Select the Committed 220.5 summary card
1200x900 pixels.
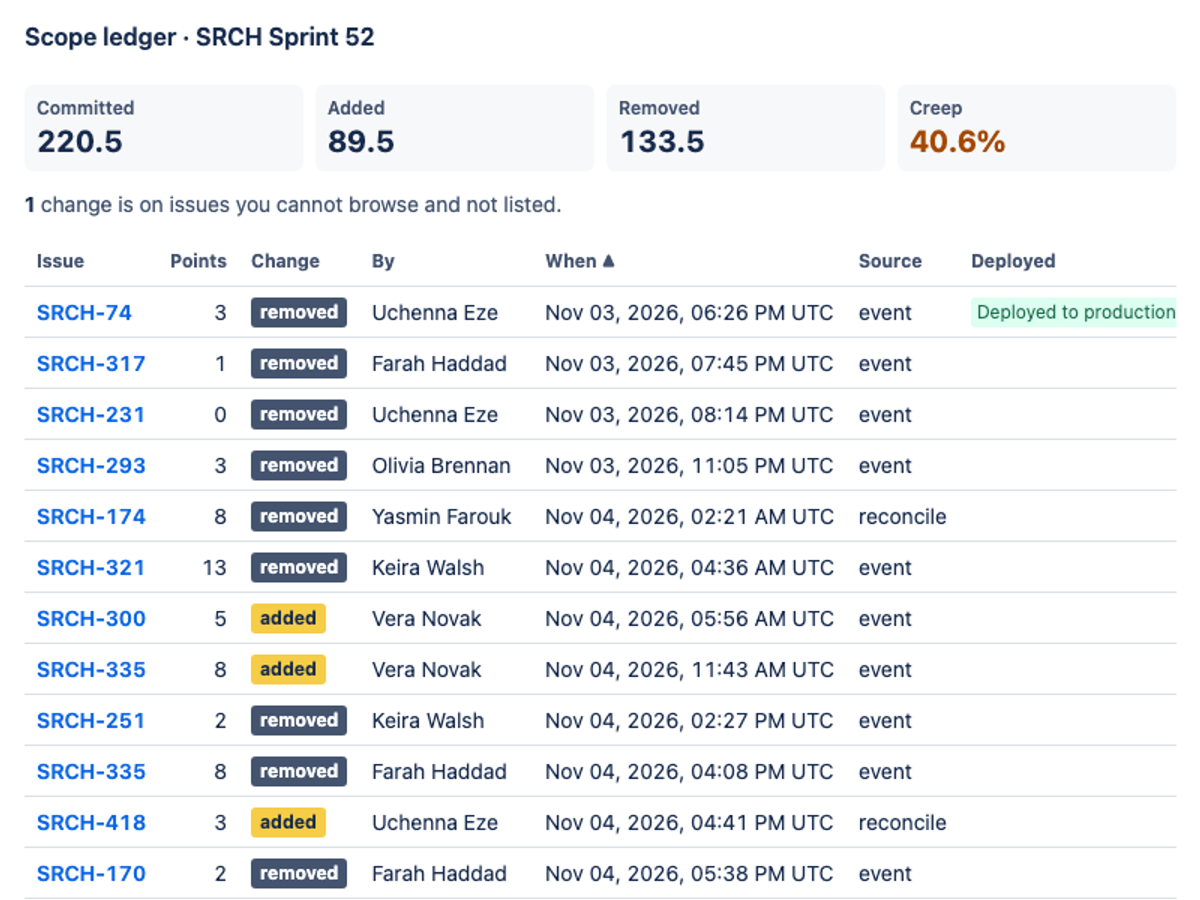(164, 128)
